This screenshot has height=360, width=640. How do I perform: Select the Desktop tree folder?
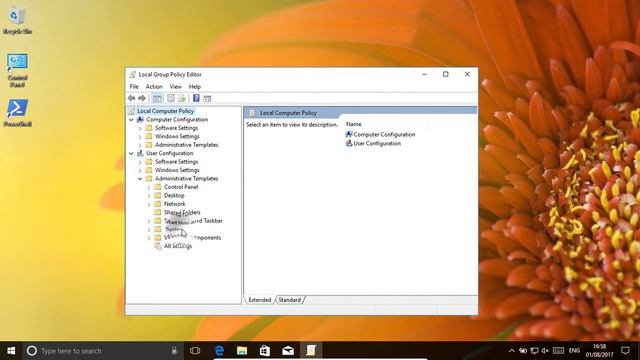point(174,196)
